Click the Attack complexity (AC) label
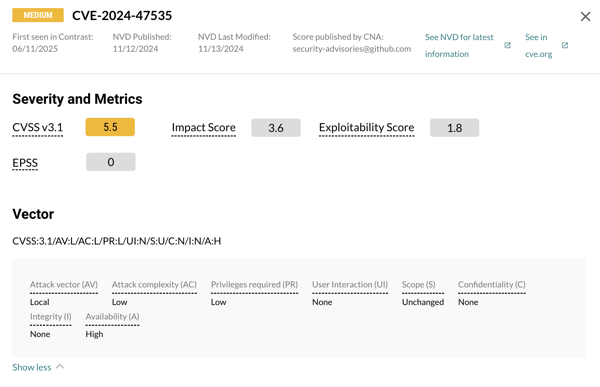This screenshot has height=387, width=600. [154, 284]
